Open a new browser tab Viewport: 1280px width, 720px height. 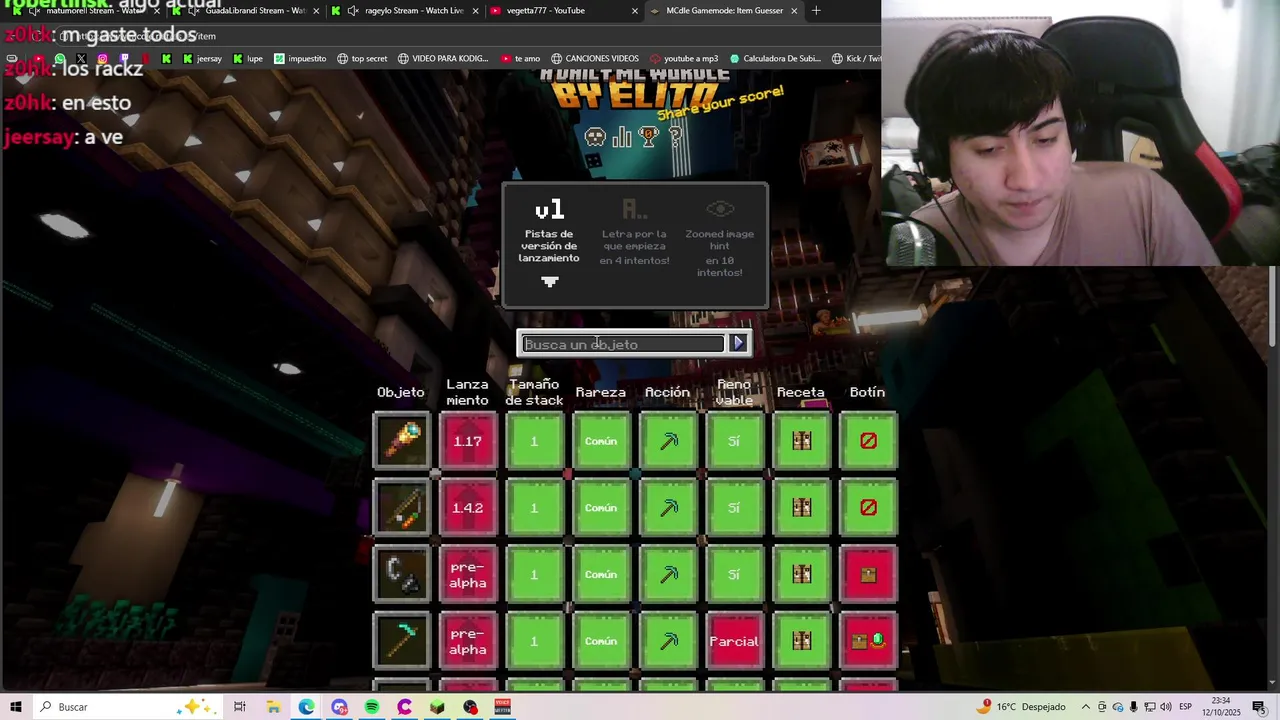click(816, 11)
